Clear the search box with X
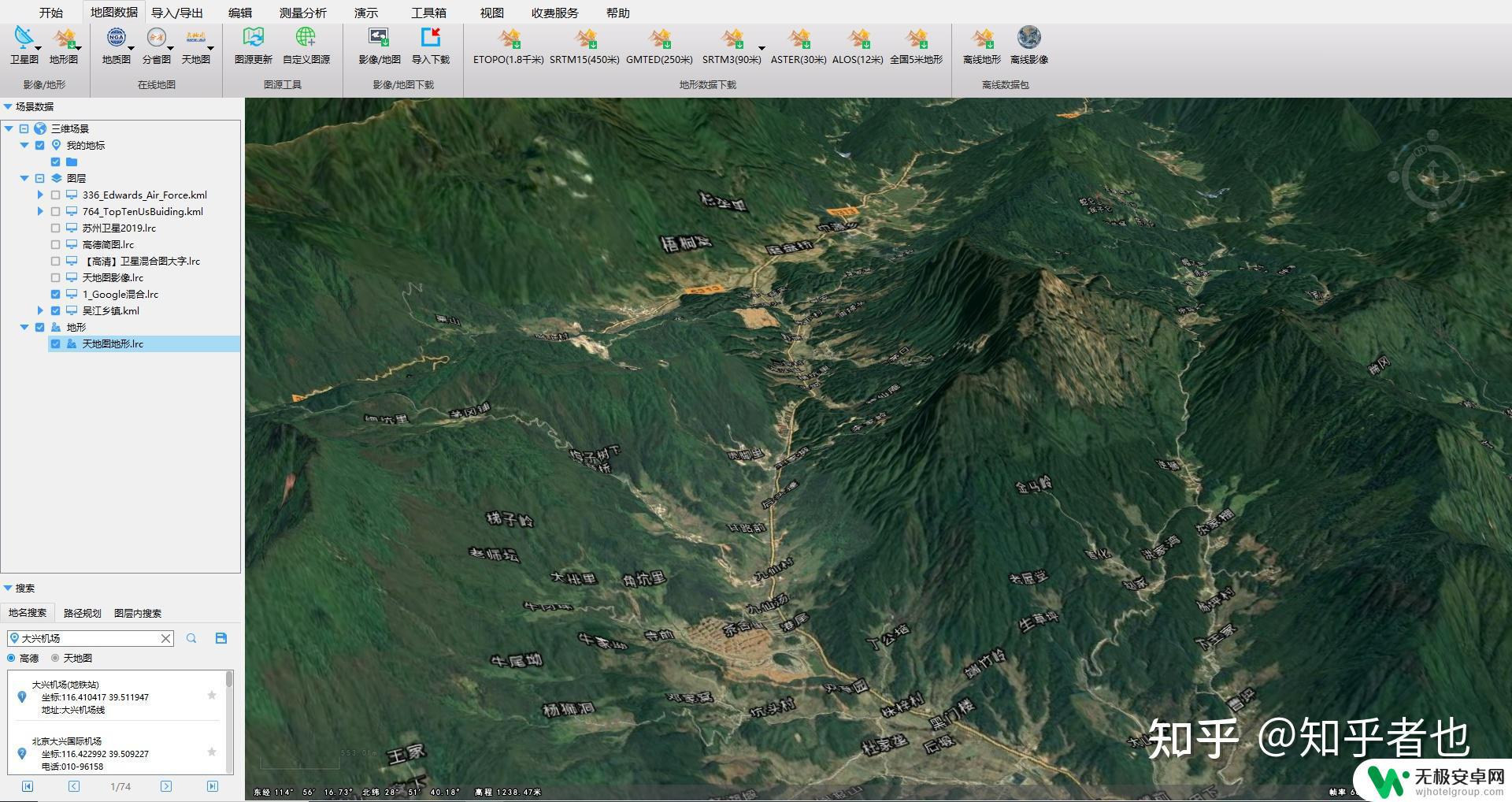The image size is (1512, 802). (166, 638)
